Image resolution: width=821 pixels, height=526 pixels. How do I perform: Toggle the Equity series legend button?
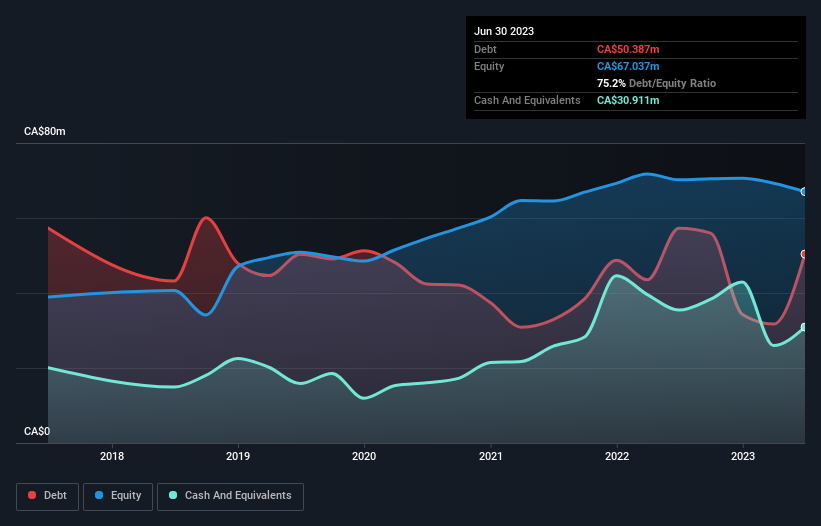coord(118,496)
